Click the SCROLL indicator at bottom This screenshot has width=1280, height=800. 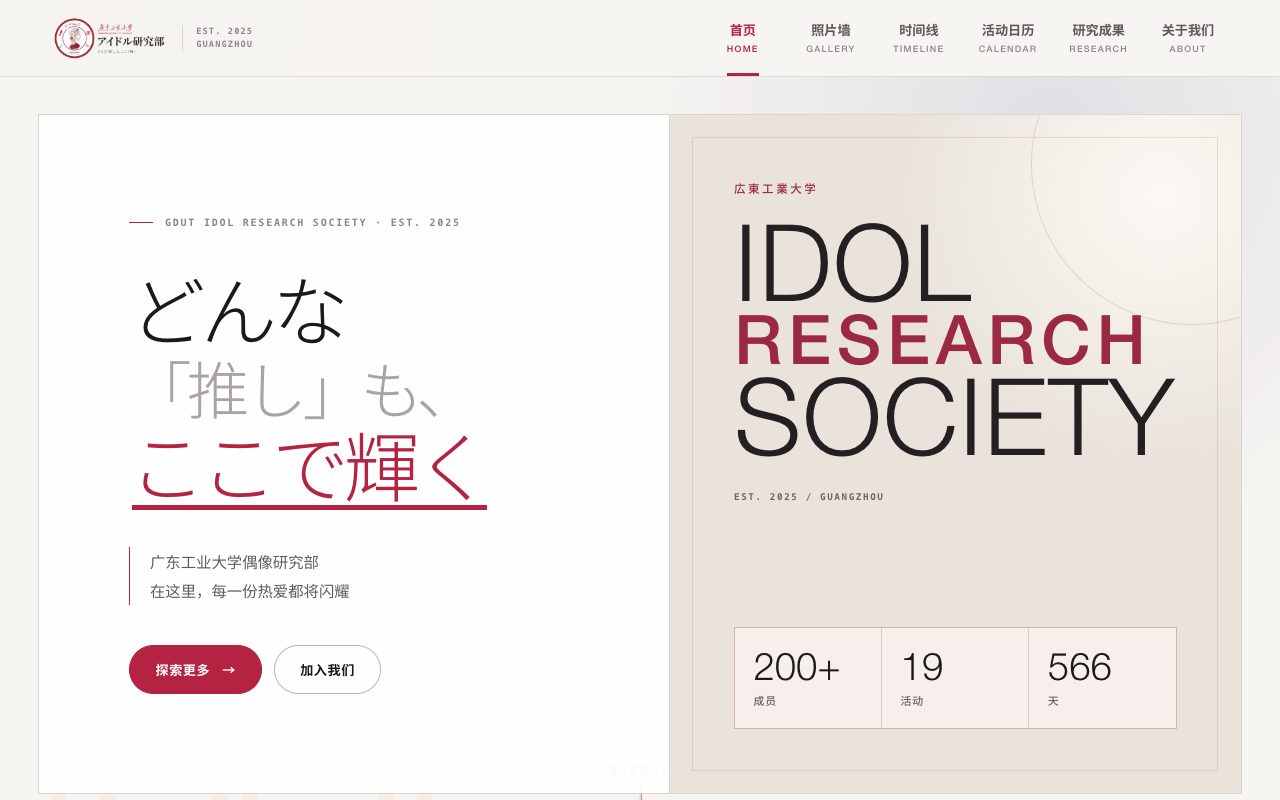point(638,769)
